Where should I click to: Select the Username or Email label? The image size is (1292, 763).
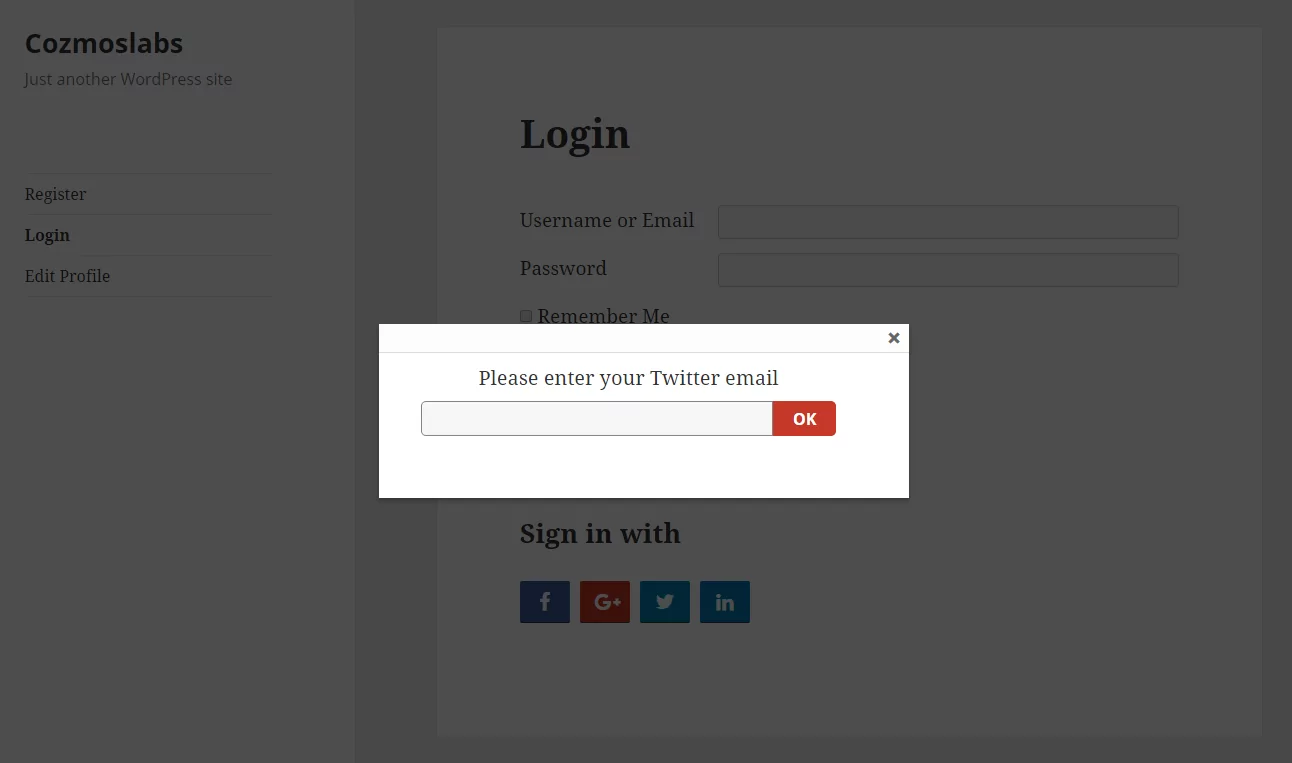[x=607, y=220]
